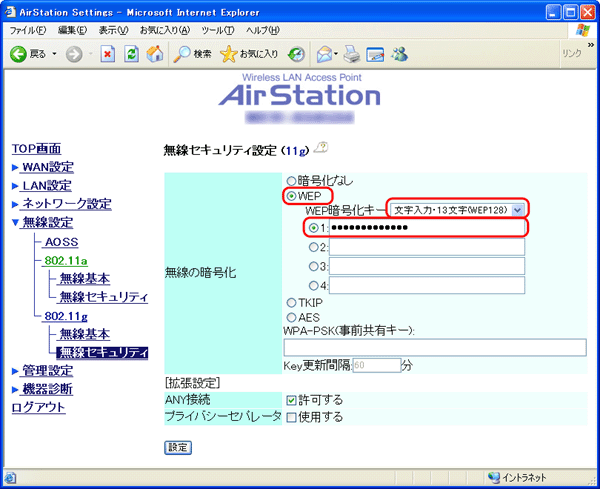The width and height of the screenshot is (600, 489).
Task: Select the AES radio button
Action: click(292, 317)
